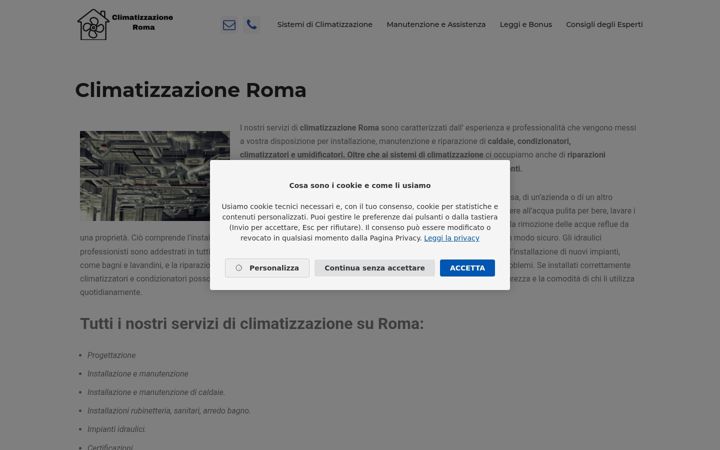Click list item 'Installazioni rubinetteria, sanitari, arredo bagno.'
This screenshot has width=720, height=450.
pyautogui.click(x=169, y=411)
